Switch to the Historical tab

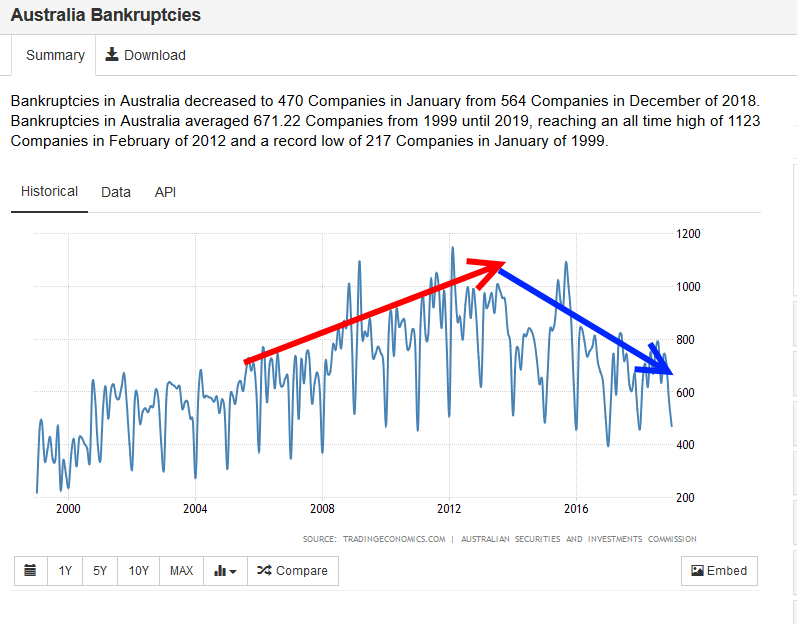pos(49,192)
